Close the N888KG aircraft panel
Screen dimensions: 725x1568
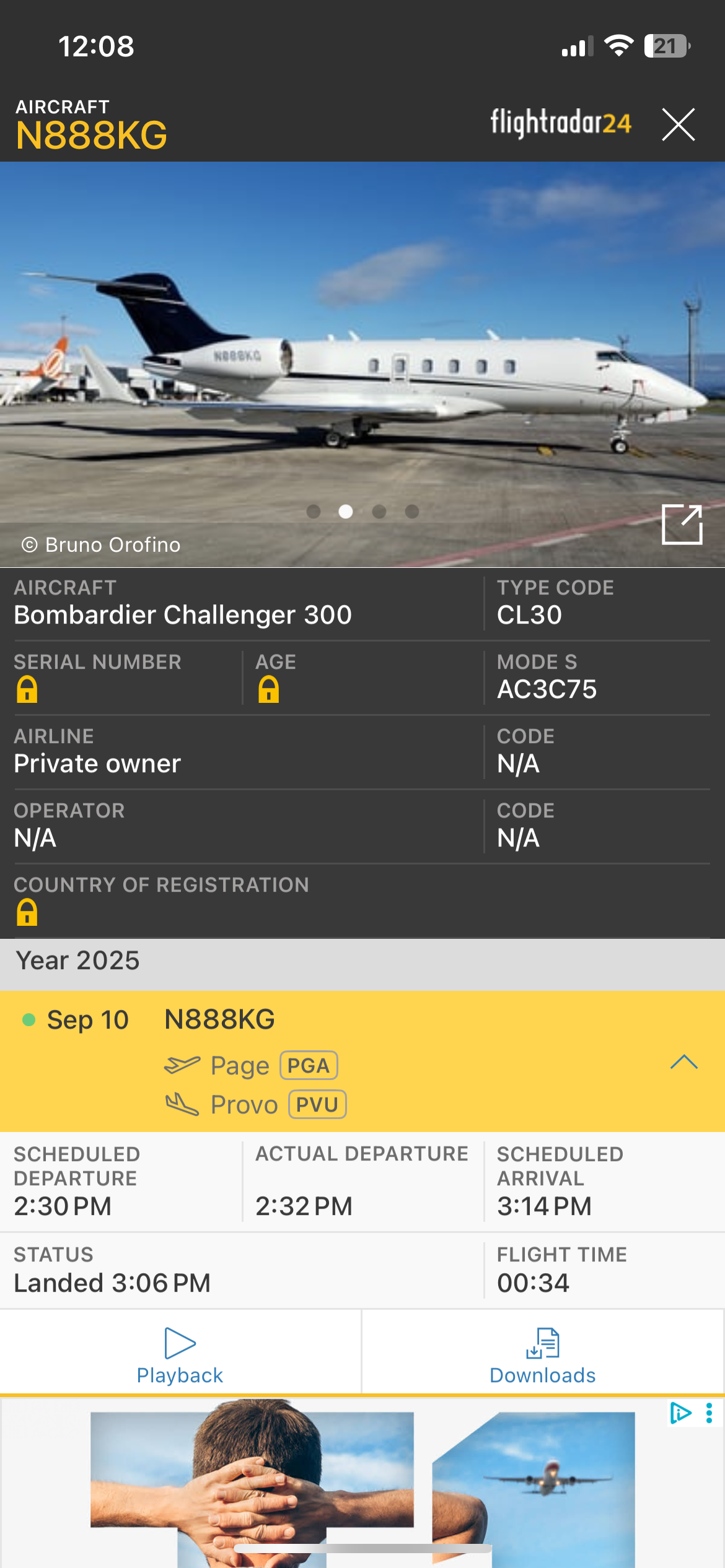678,124
